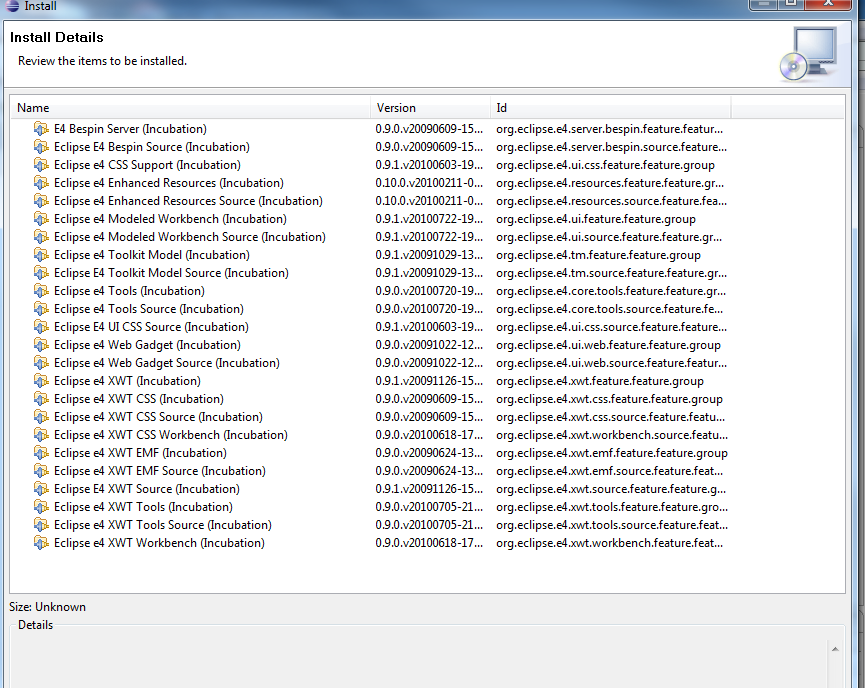Viewport: 865px width, 688px height.
Task: Click the icon for Eclipse e4 CSS Support
Action: click(x=41, y=165)
